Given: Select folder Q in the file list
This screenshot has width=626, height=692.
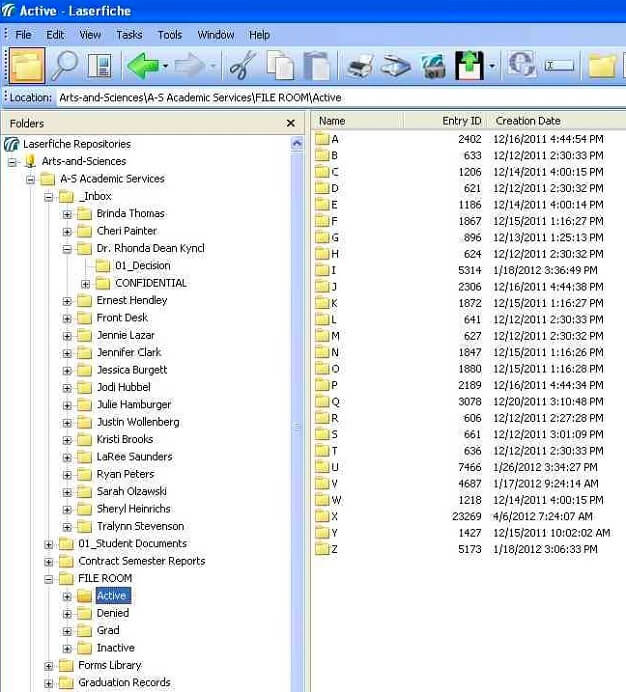Looking at the screenshot, I should click(x=335, y=402).
